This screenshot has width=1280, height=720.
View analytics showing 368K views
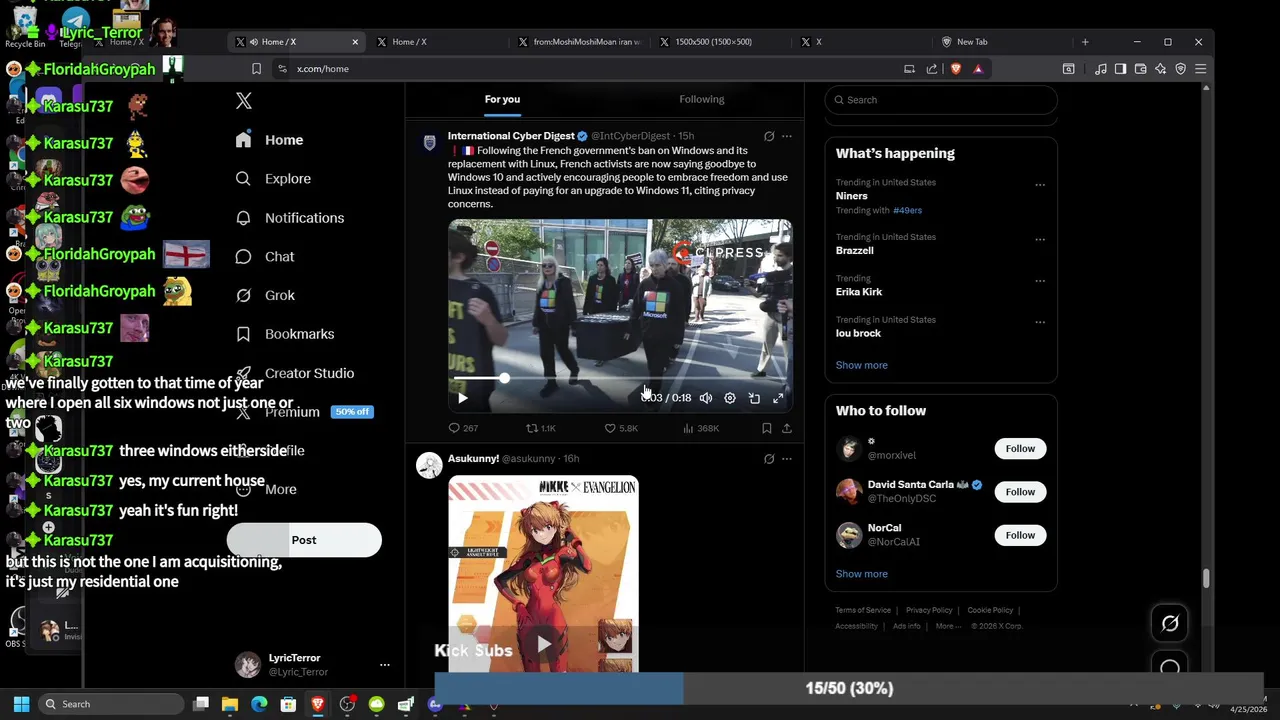[x=700, y=428]
